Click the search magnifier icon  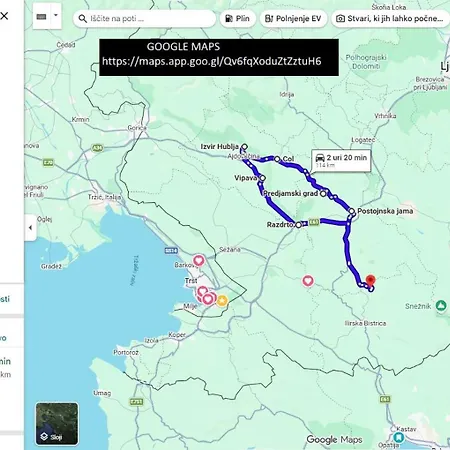[82, 19]
